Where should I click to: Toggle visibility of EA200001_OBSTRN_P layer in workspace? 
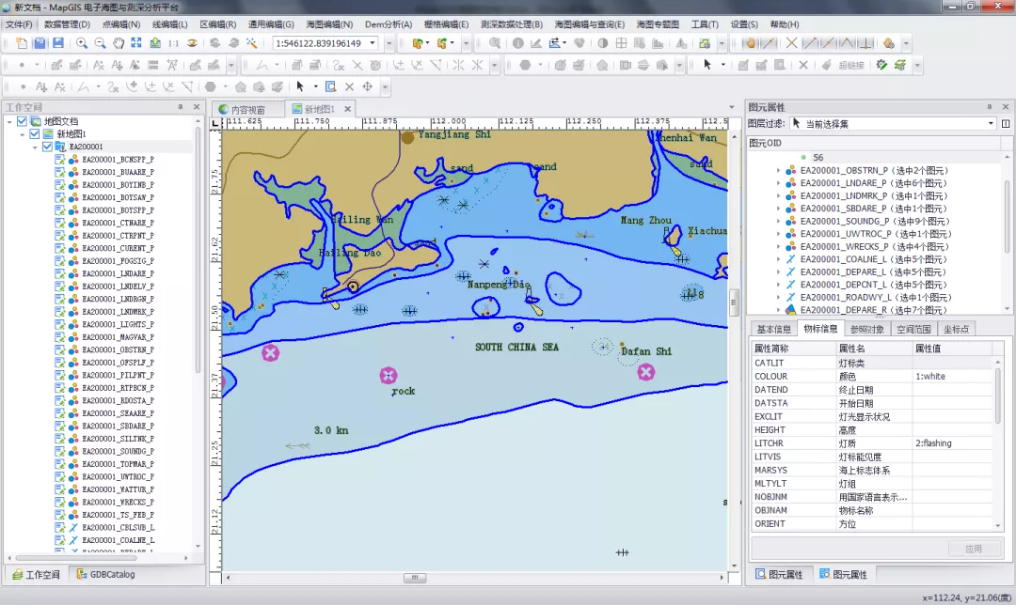60,350
